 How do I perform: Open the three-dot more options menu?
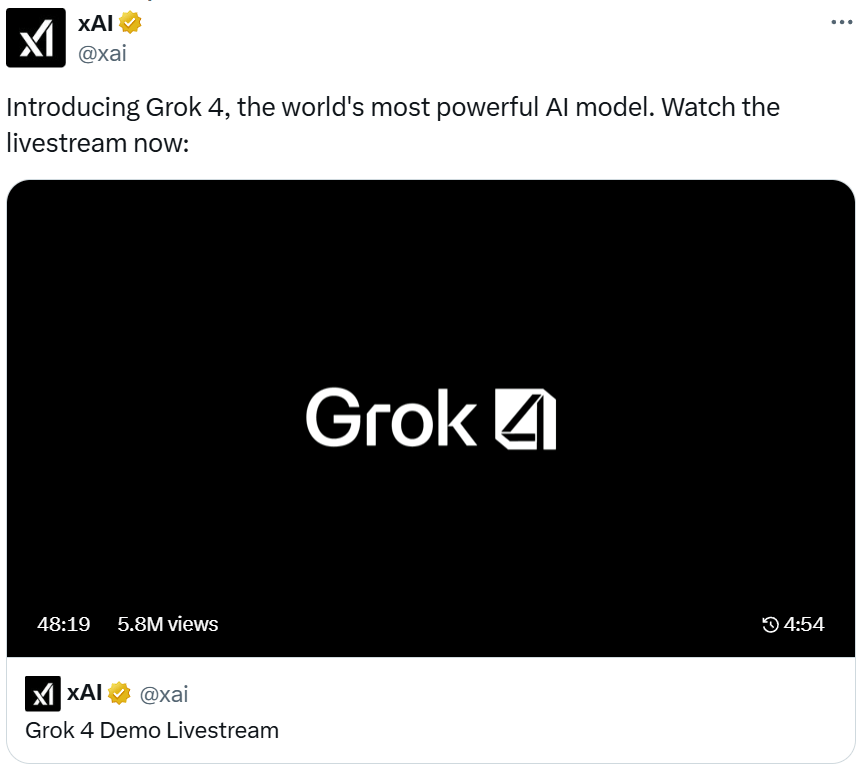(x=841, y=22)
